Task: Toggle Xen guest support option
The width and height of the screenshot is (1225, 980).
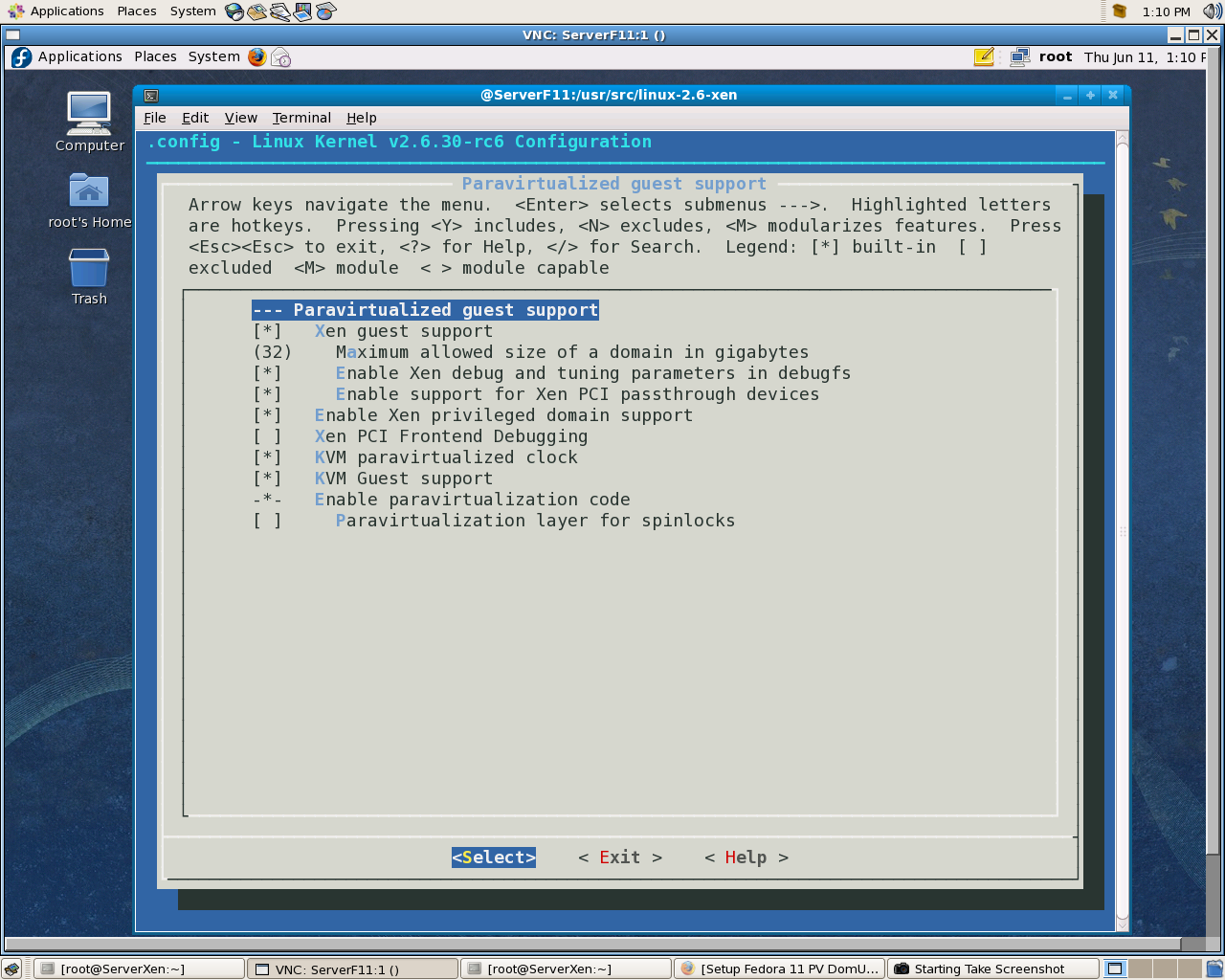Action: coord(373,331)
